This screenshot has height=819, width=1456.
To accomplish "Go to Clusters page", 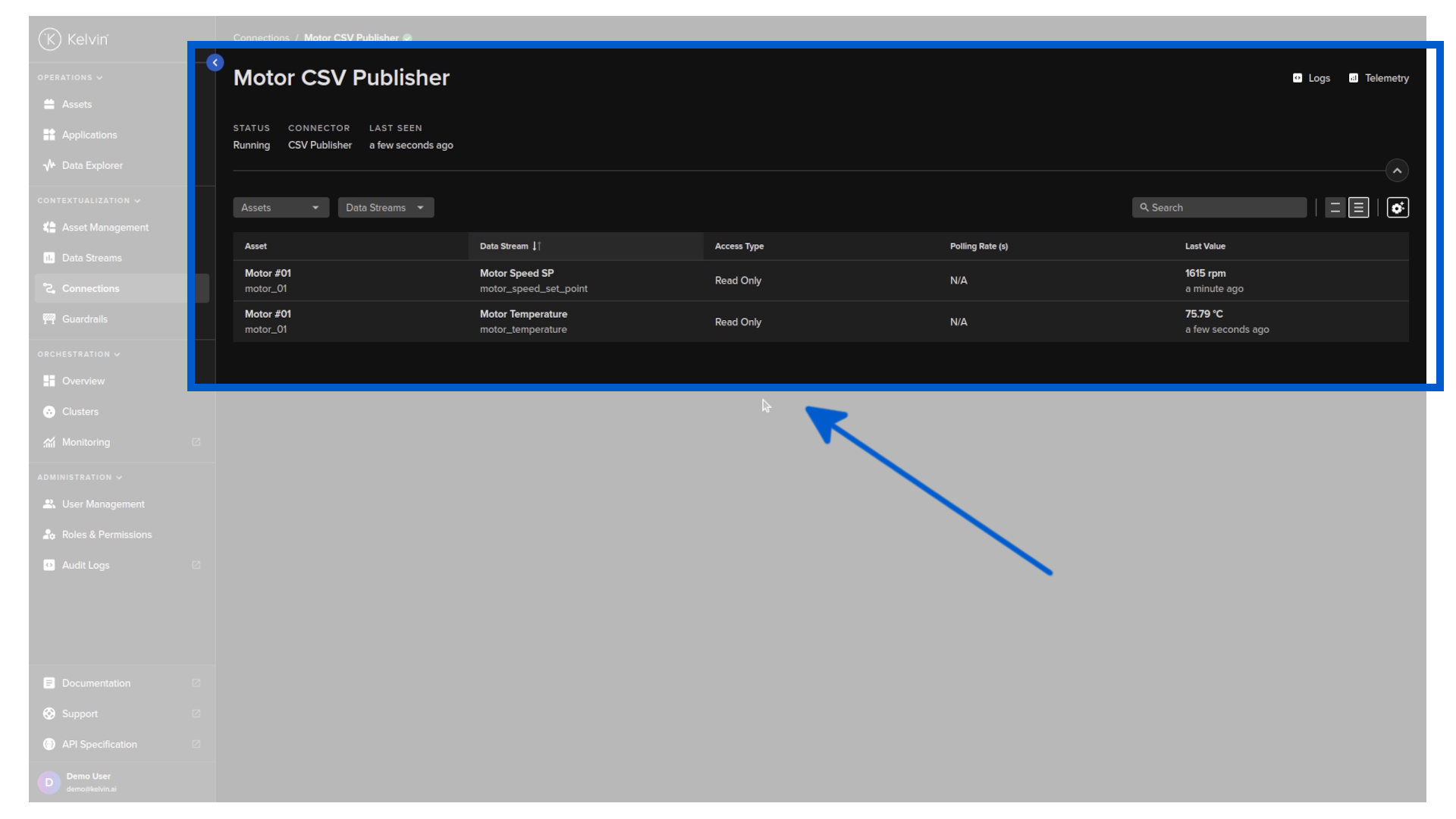I will 80,412.
